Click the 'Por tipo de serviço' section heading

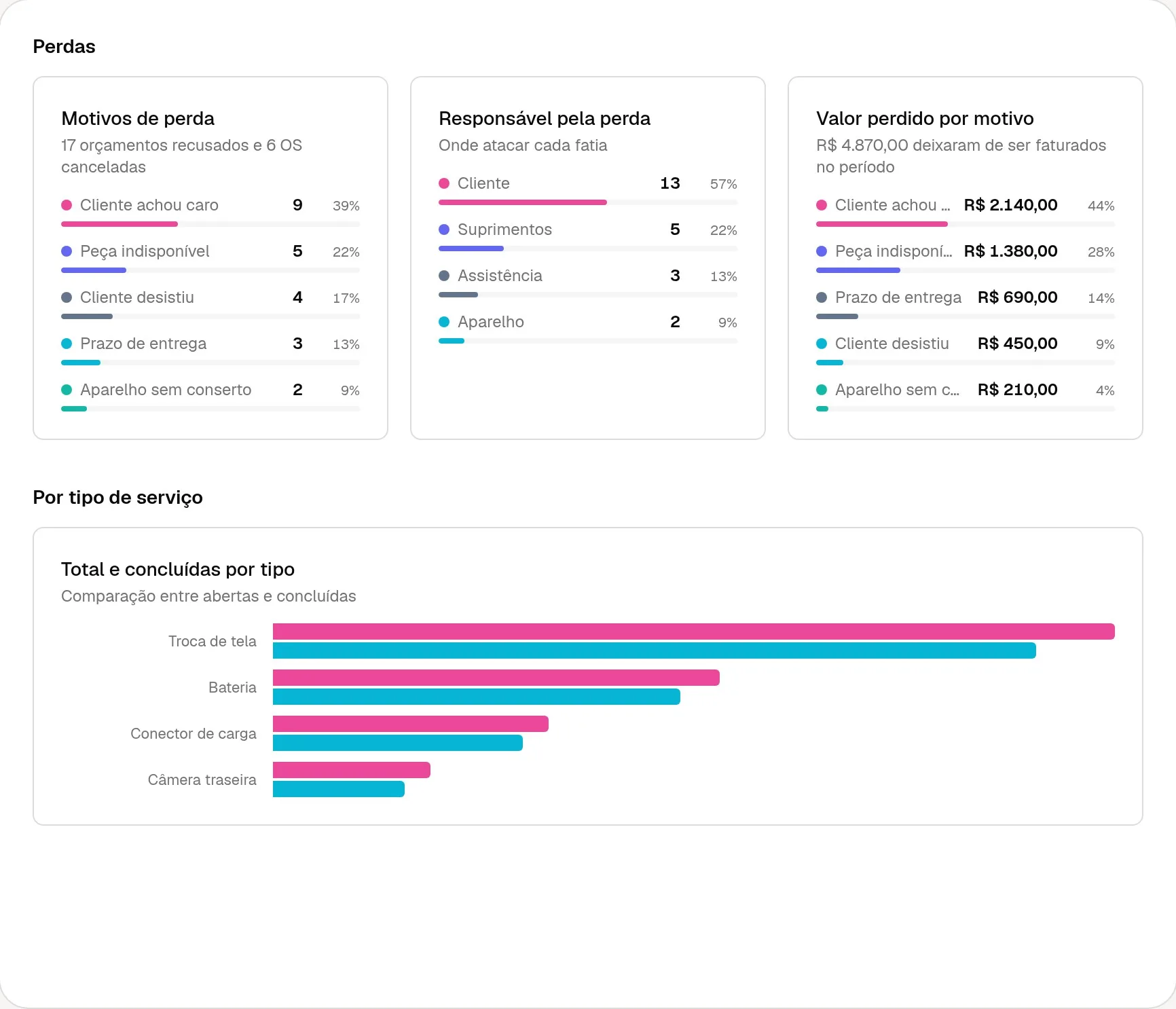pyautogui.click(x=117, y=497)
